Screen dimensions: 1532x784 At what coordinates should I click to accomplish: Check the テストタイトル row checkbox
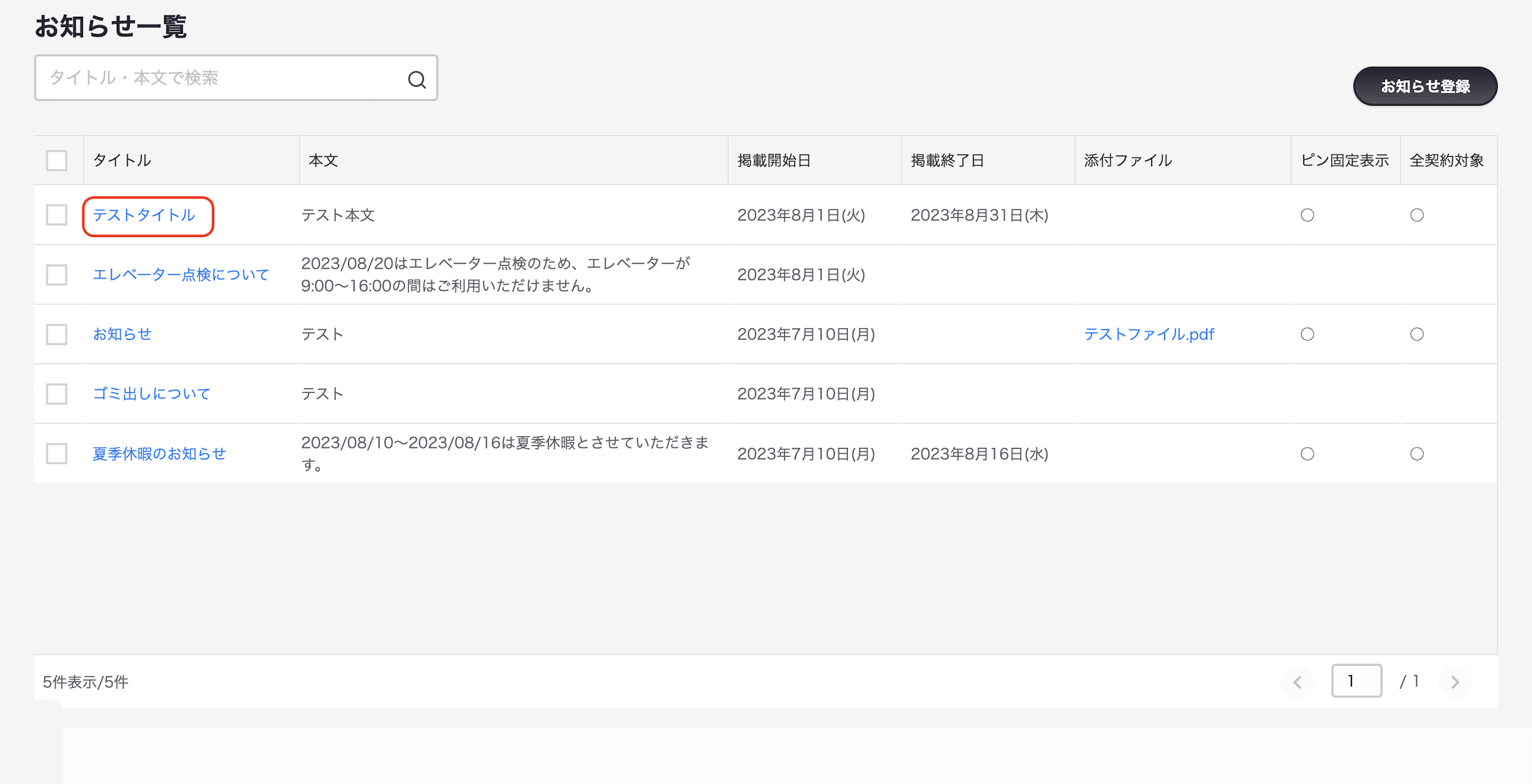(56, 215)
